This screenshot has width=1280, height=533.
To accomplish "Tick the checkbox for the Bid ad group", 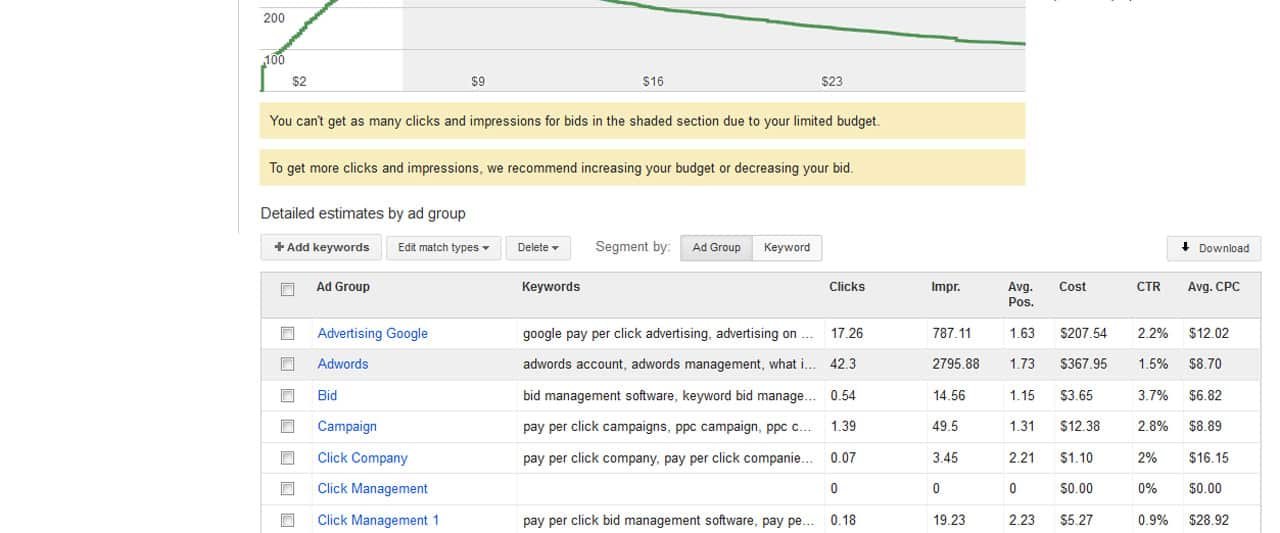I will 288,395.
